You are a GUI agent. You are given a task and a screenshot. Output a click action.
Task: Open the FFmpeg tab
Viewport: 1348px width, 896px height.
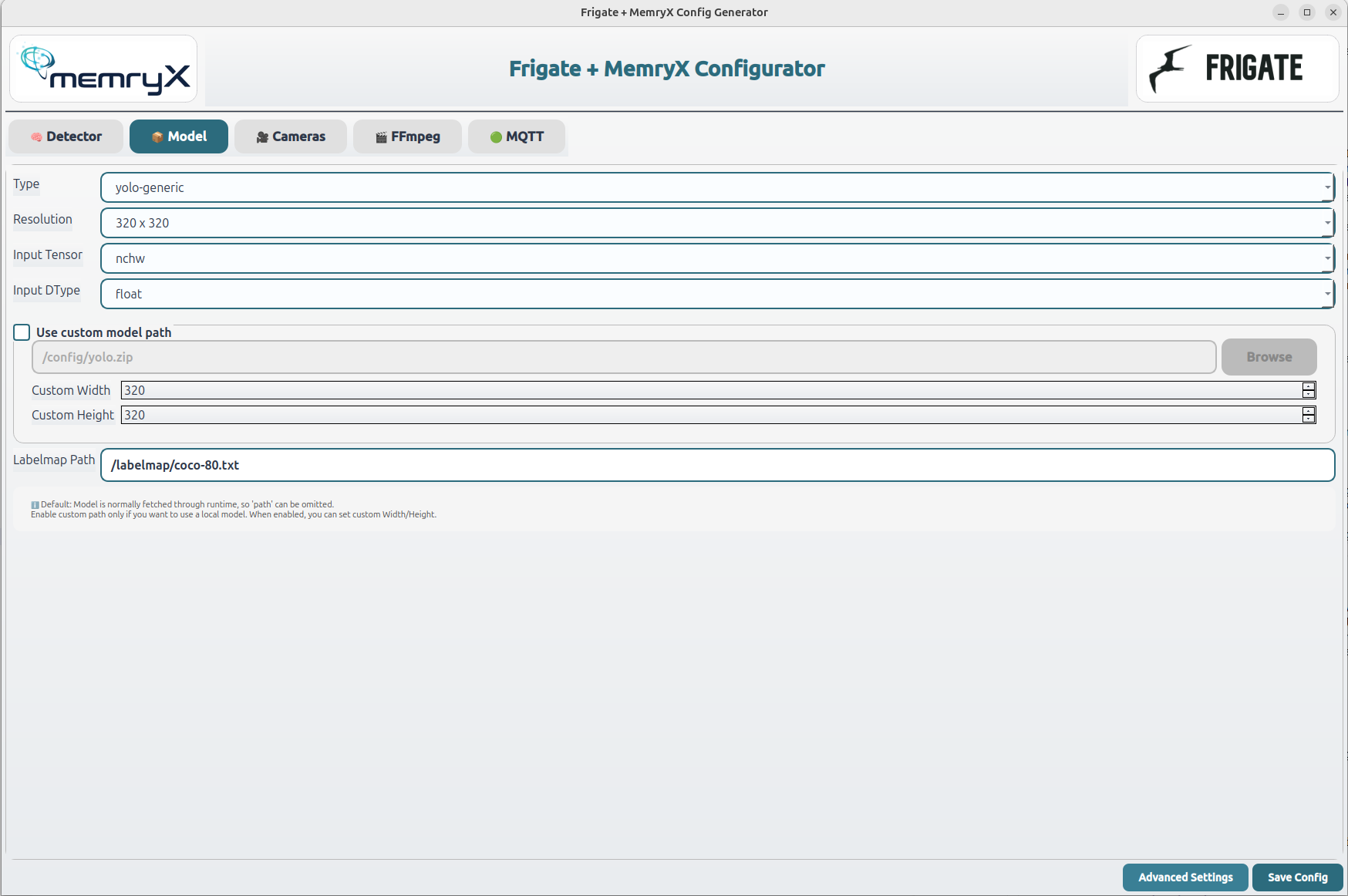click(407, 136)
